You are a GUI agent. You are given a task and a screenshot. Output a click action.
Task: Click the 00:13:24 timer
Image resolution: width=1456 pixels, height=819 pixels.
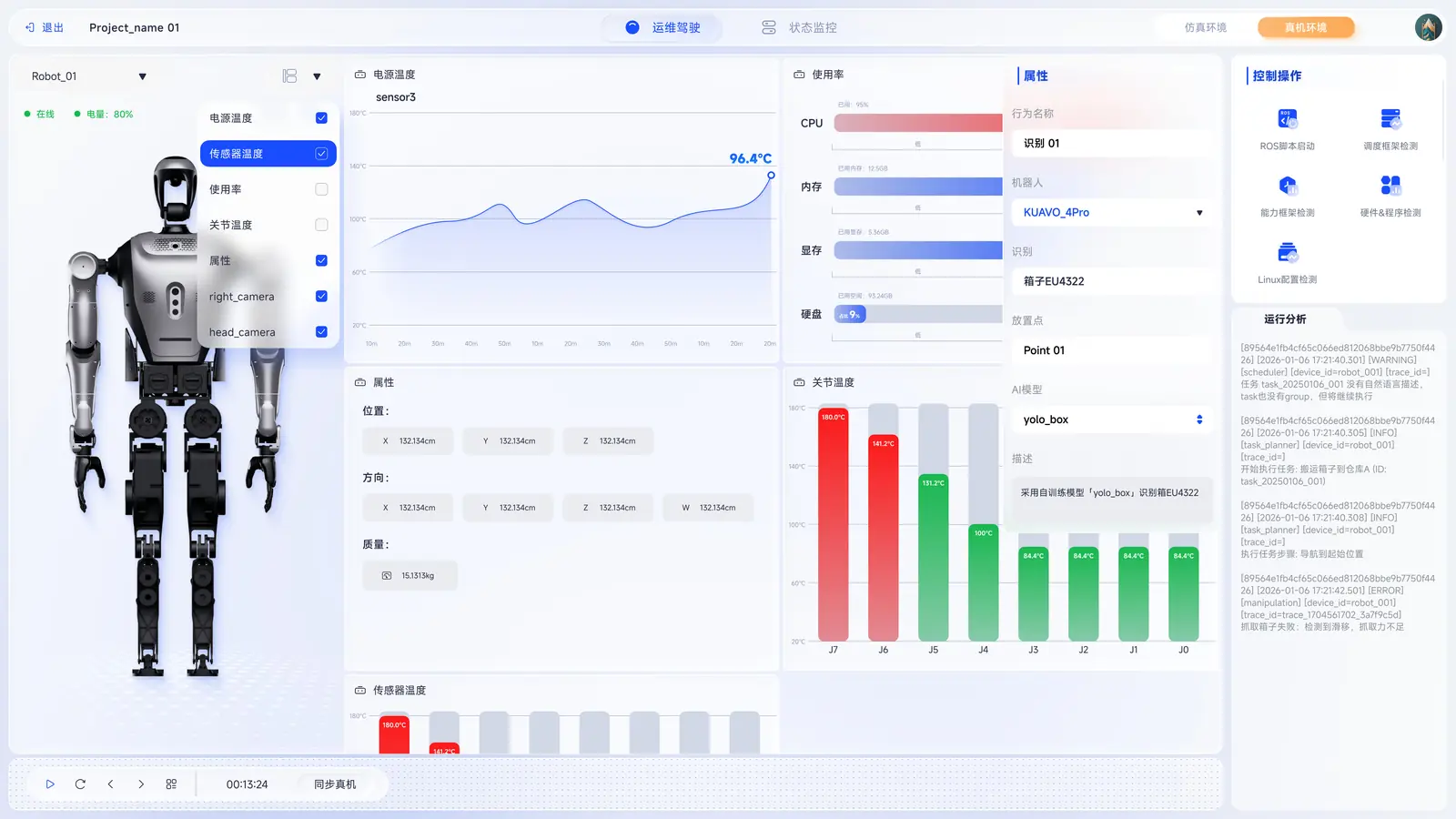248,784
